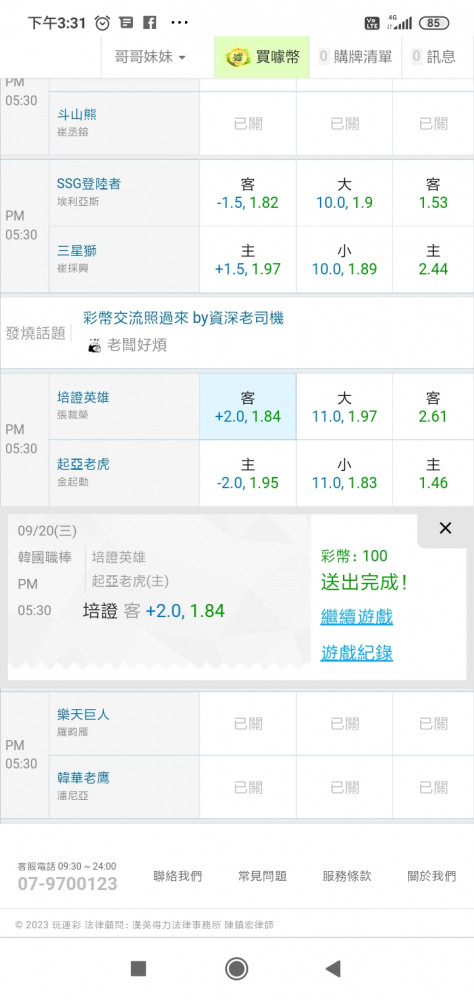
Task: Click the 遊戲紀錄 link
Action: (x=357, y=652)
